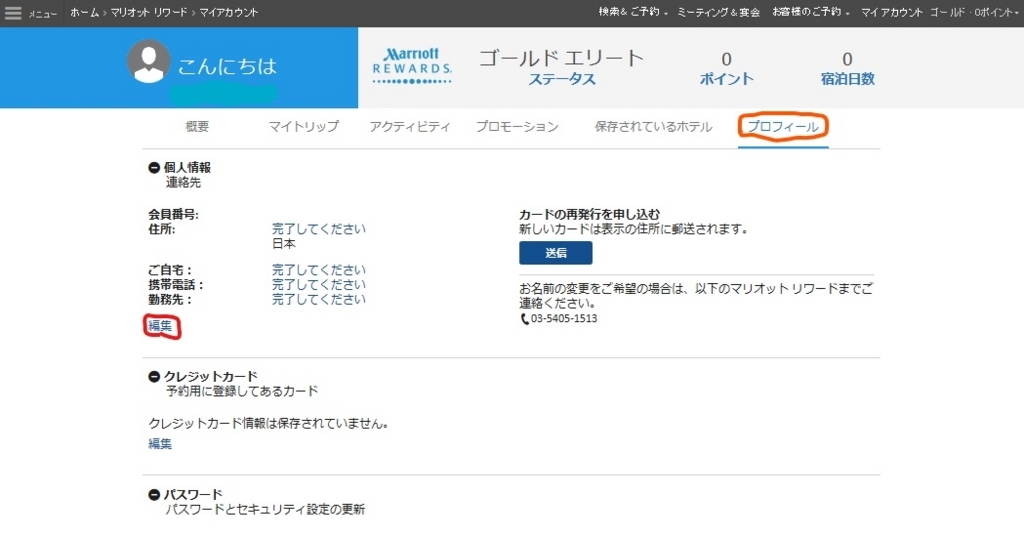Screen dimensions: 1024x537
Task: Switch to the 概要 tab
Action: point(197,127)
